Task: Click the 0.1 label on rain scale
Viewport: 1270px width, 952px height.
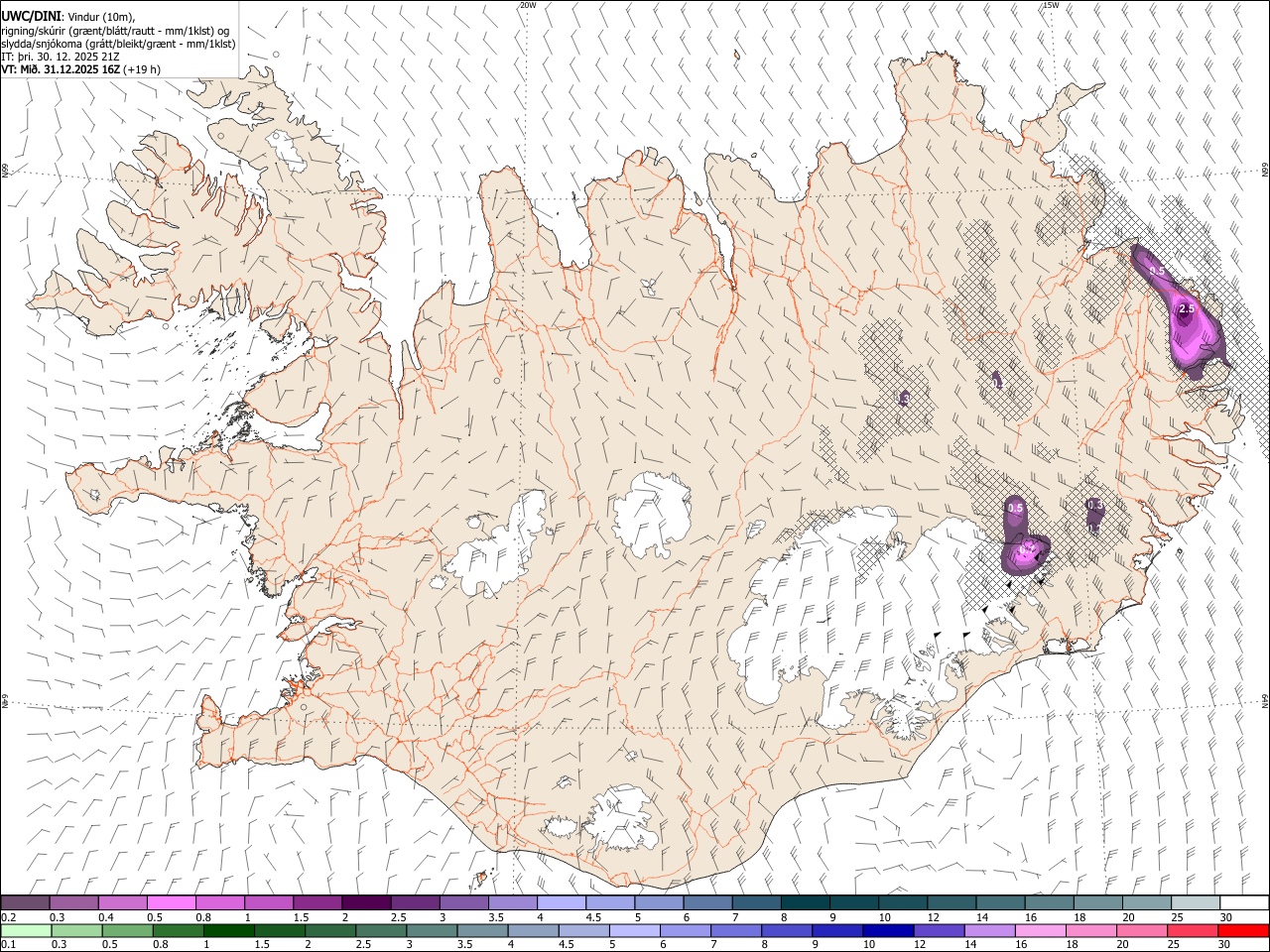Action: click(x=9, y=944)
